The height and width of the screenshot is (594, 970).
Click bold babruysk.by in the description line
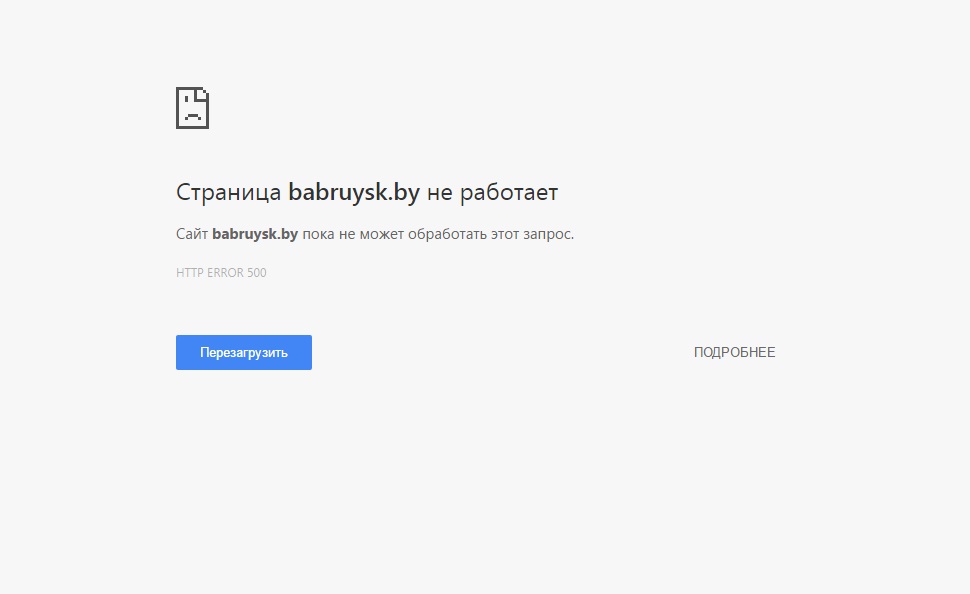(255, 234)
